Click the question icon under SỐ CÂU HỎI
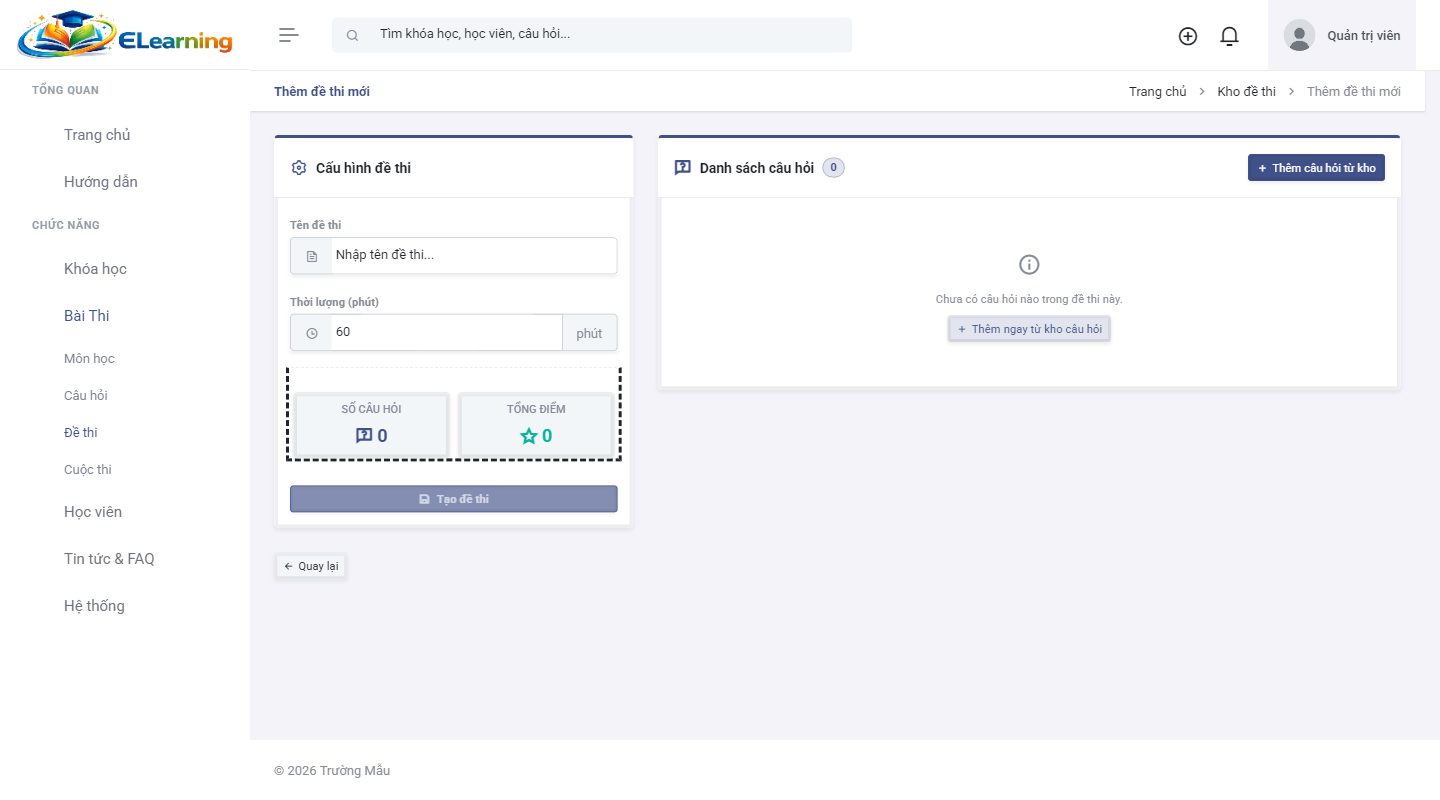 click(364, 436)
